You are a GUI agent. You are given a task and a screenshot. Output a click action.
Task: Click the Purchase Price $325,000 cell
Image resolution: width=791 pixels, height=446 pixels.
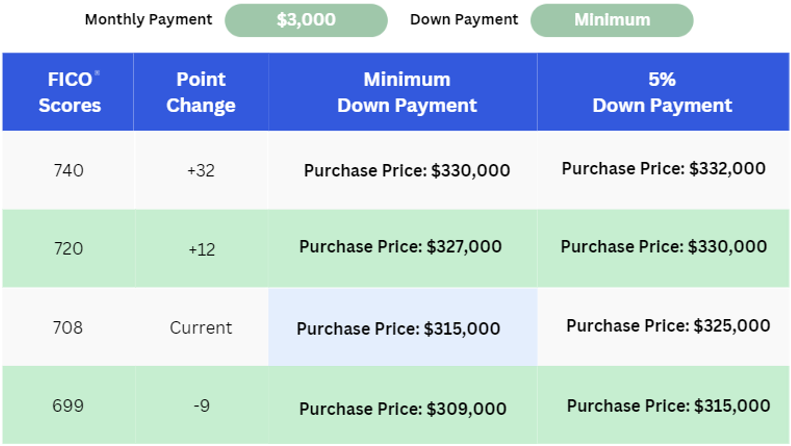pos(668,326)
